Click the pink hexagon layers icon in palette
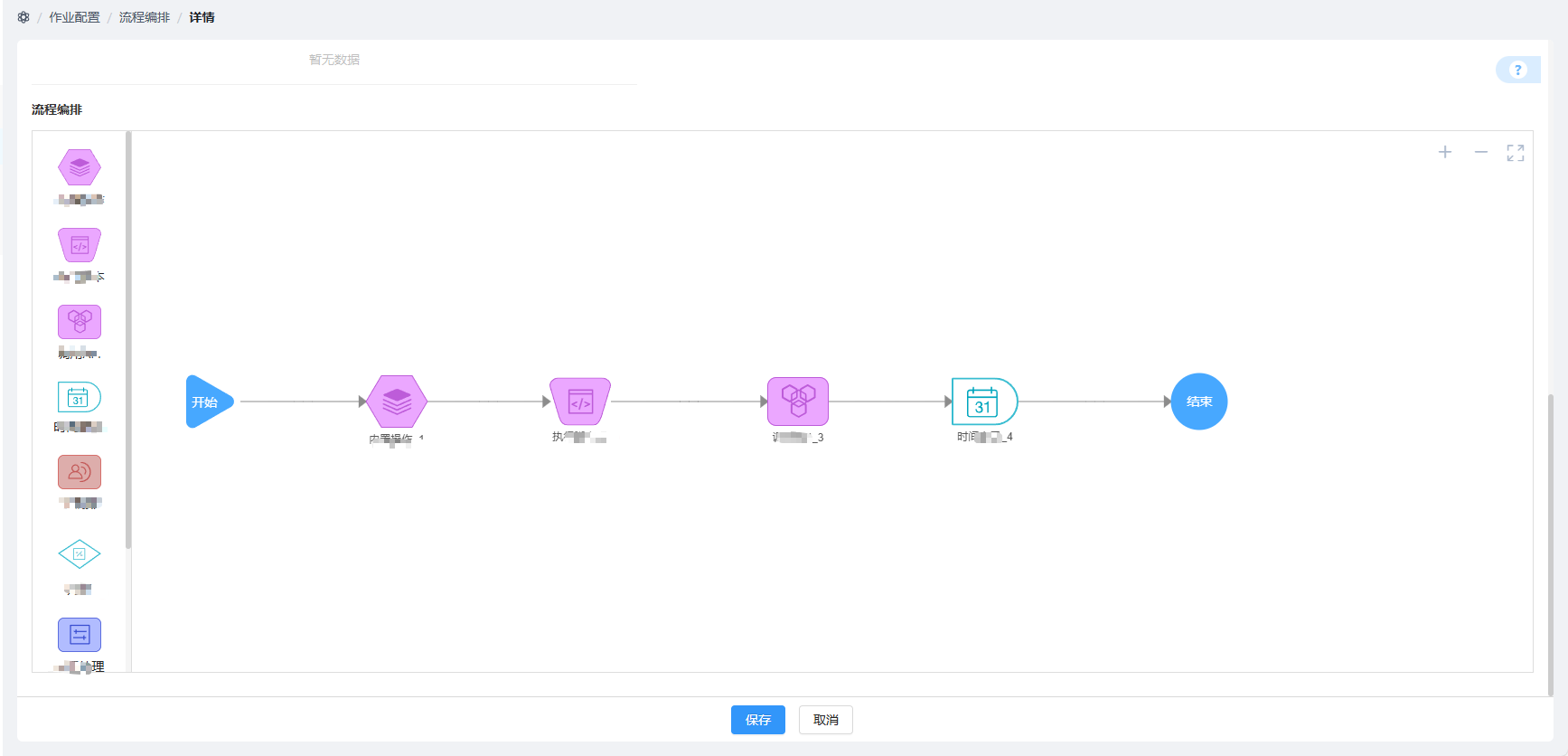This screenshot has width=1568, height=756. pos(80,167)
